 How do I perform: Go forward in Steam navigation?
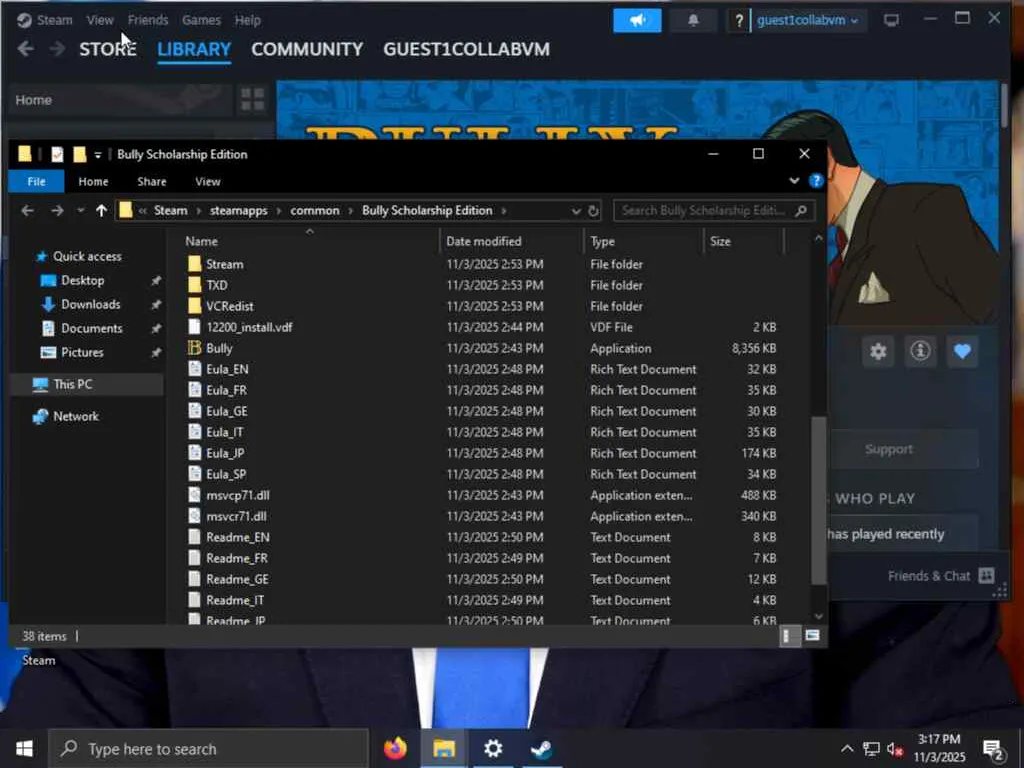(x=57, y=49)
